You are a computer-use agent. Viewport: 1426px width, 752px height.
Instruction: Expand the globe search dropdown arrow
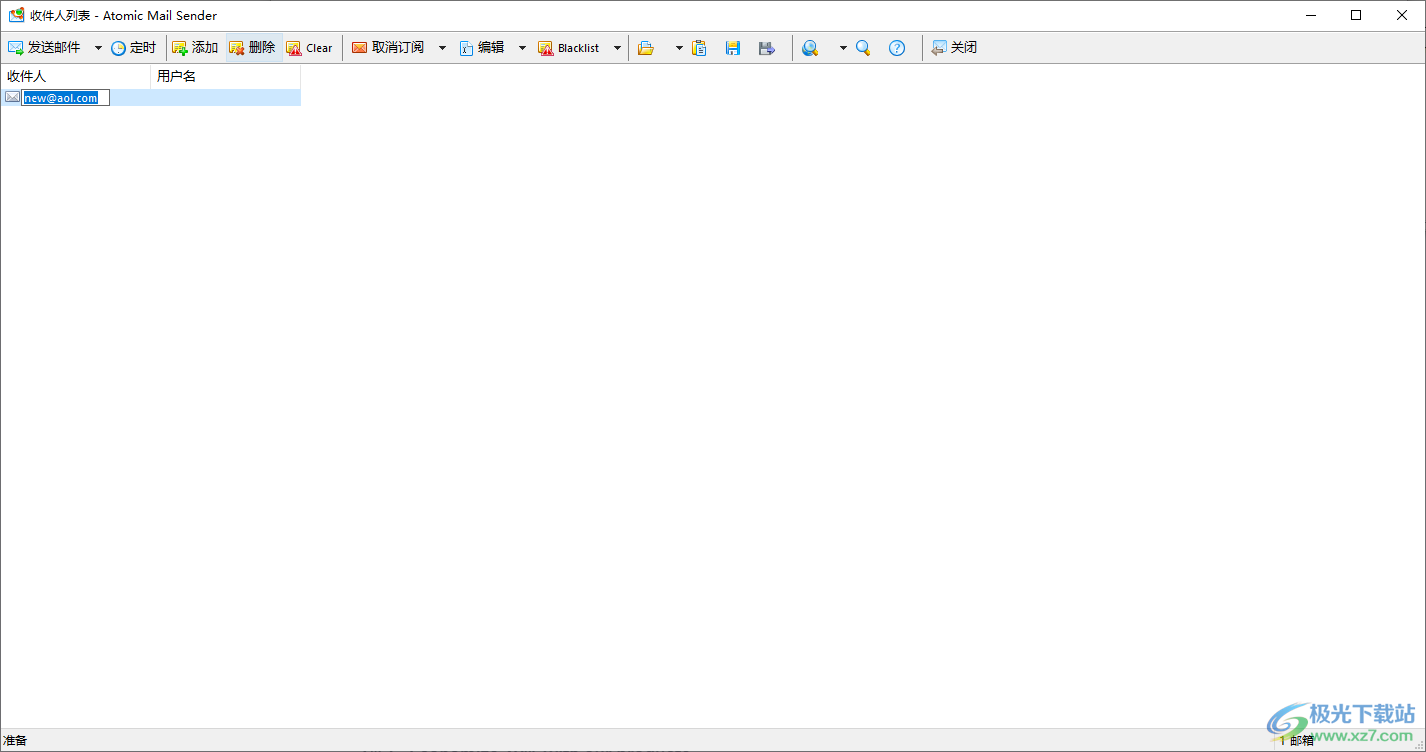pos(843,48)
